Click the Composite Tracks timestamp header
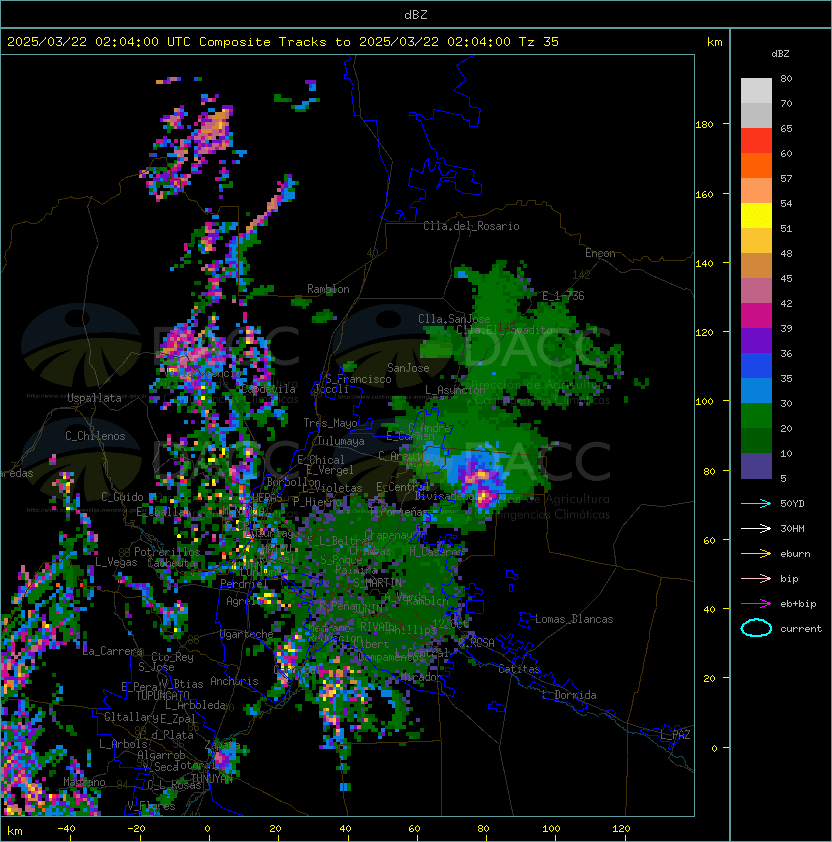The height and width of the screenshot is (842, 832). 283,42
